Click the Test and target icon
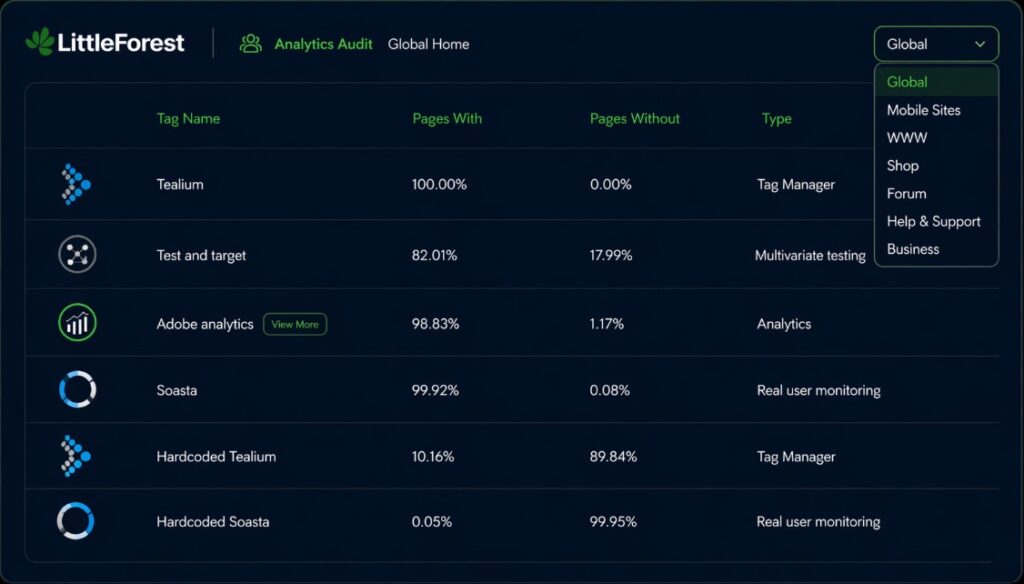 pyautogui.click(x=77, y=255)
